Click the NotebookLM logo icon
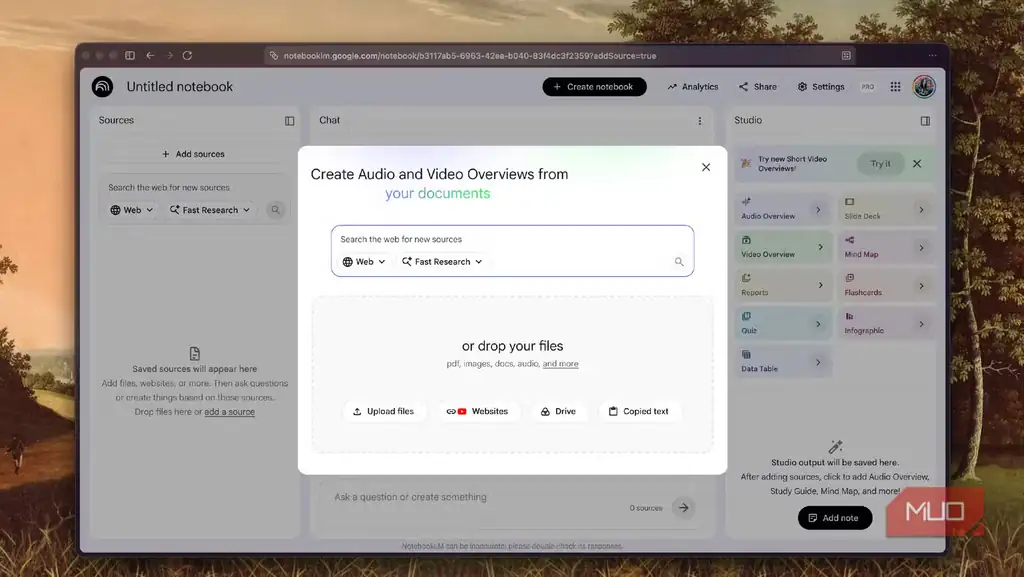1024x577 pixels. click(x=103, y=86)
